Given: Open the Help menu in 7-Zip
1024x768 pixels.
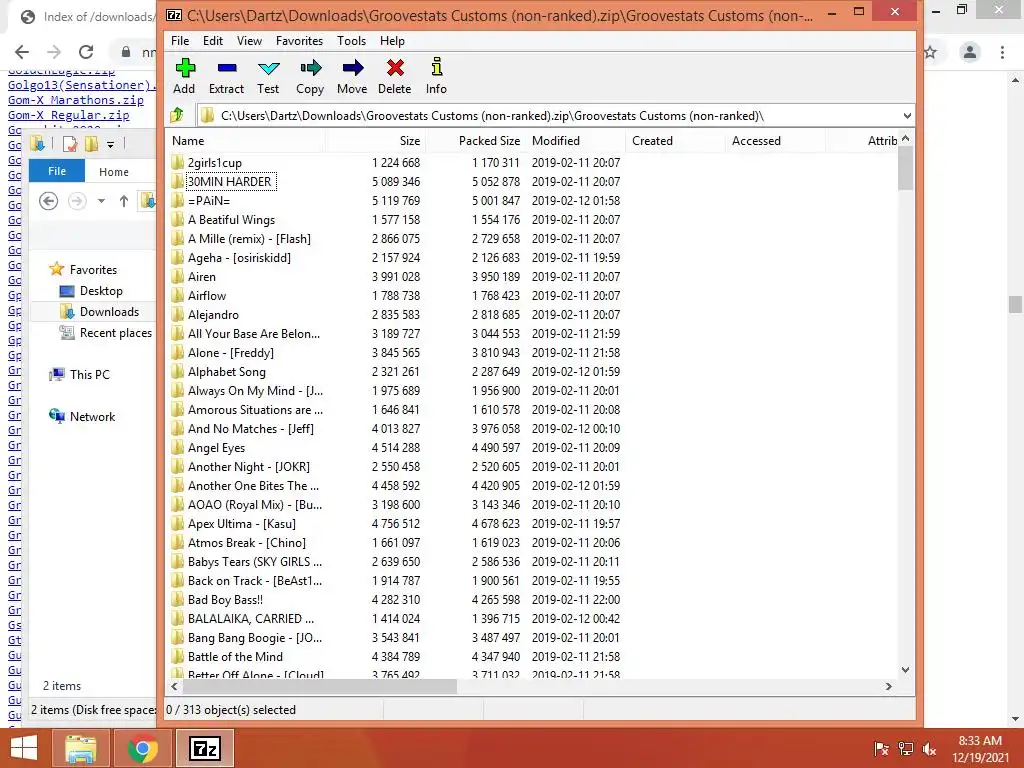Looking at the screenshot, I should [x=392, y=40].
